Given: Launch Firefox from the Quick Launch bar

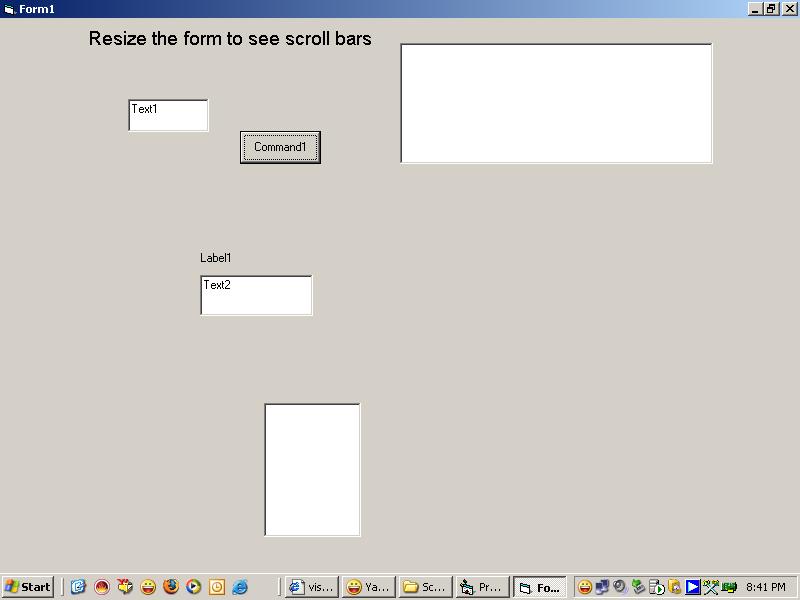Looking at the screenshot, I should click(171, 587).
